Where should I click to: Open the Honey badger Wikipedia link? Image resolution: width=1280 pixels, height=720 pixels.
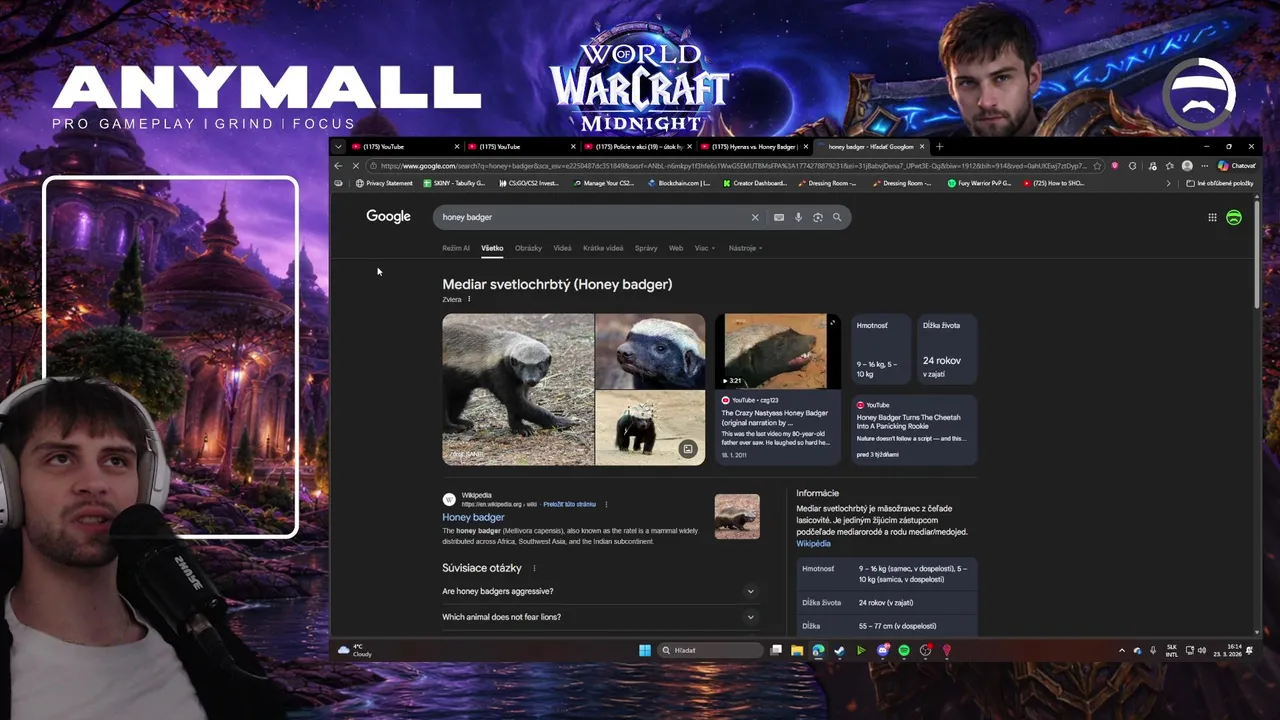[x=473, y=517]
